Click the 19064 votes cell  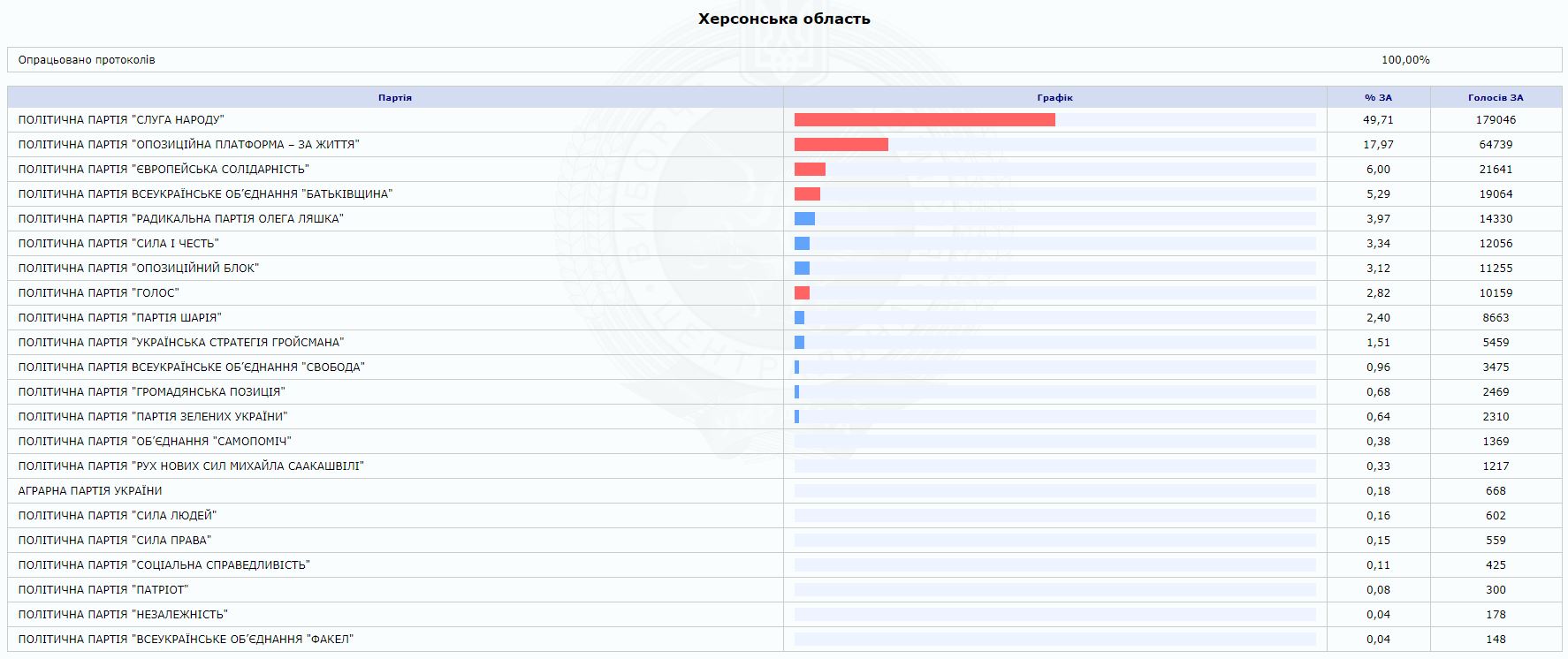(1496, 194)
